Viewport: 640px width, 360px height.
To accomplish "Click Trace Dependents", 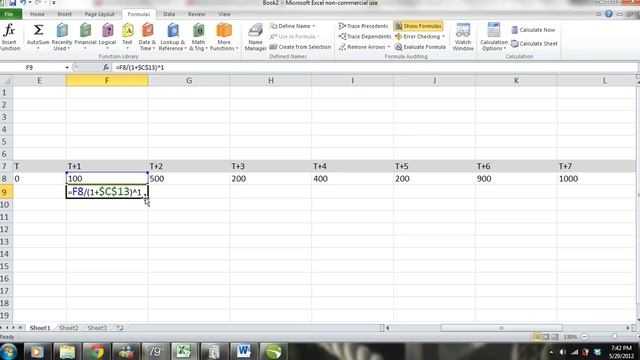I will (x=364, y=37).
